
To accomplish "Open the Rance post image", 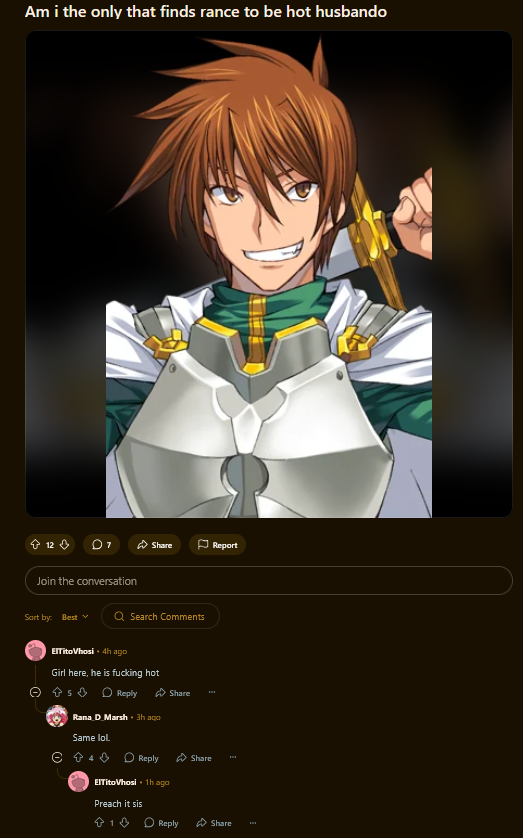I will tap(269, 274).
